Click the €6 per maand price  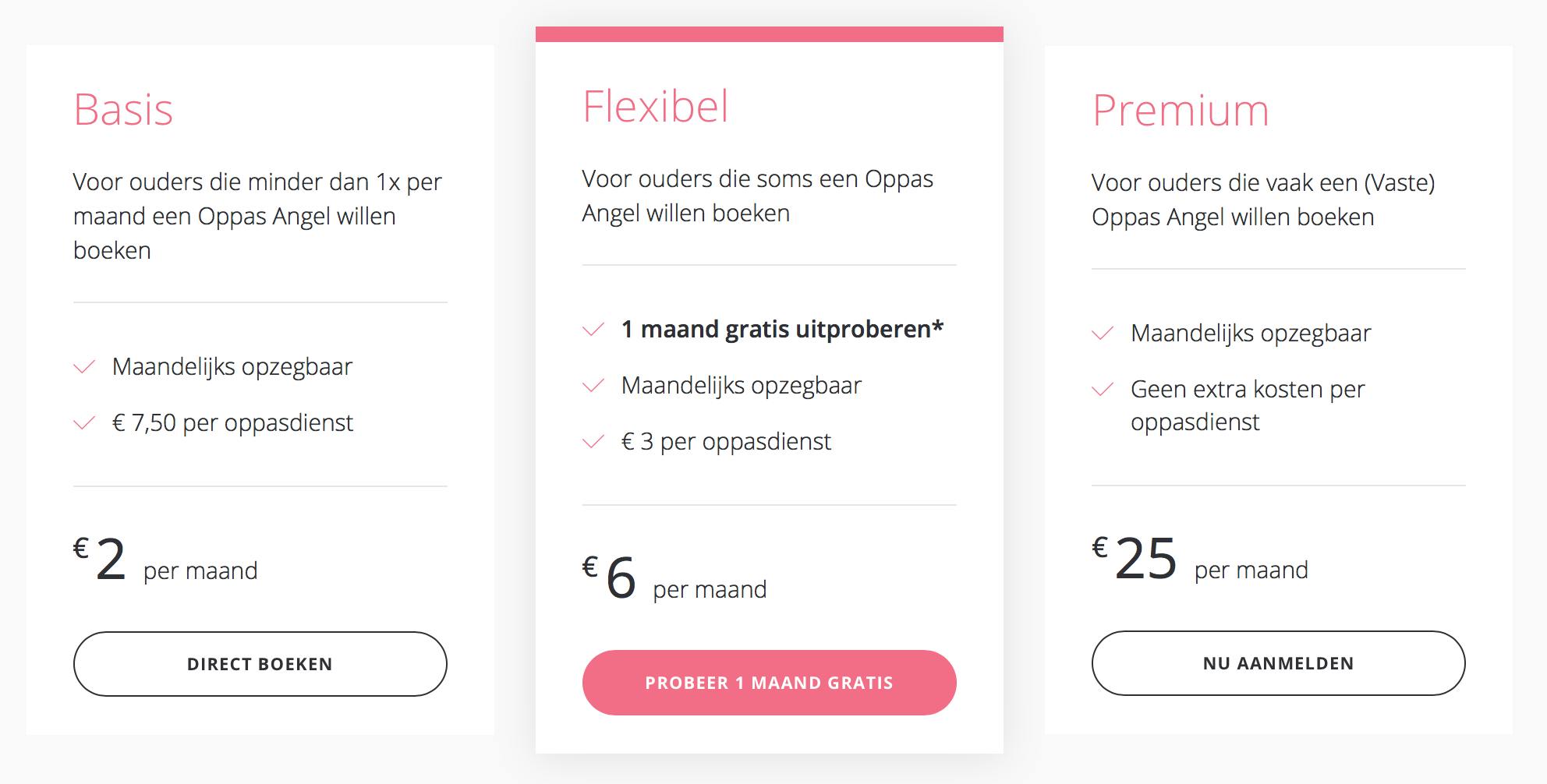[674, 580]
